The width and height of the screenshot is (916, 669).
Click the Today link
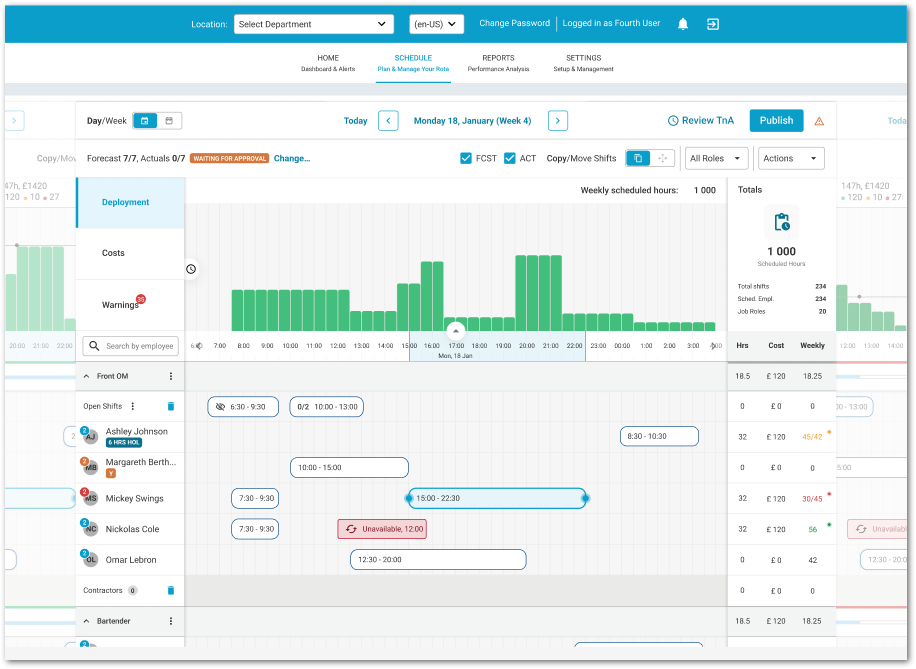click(355, 121)
